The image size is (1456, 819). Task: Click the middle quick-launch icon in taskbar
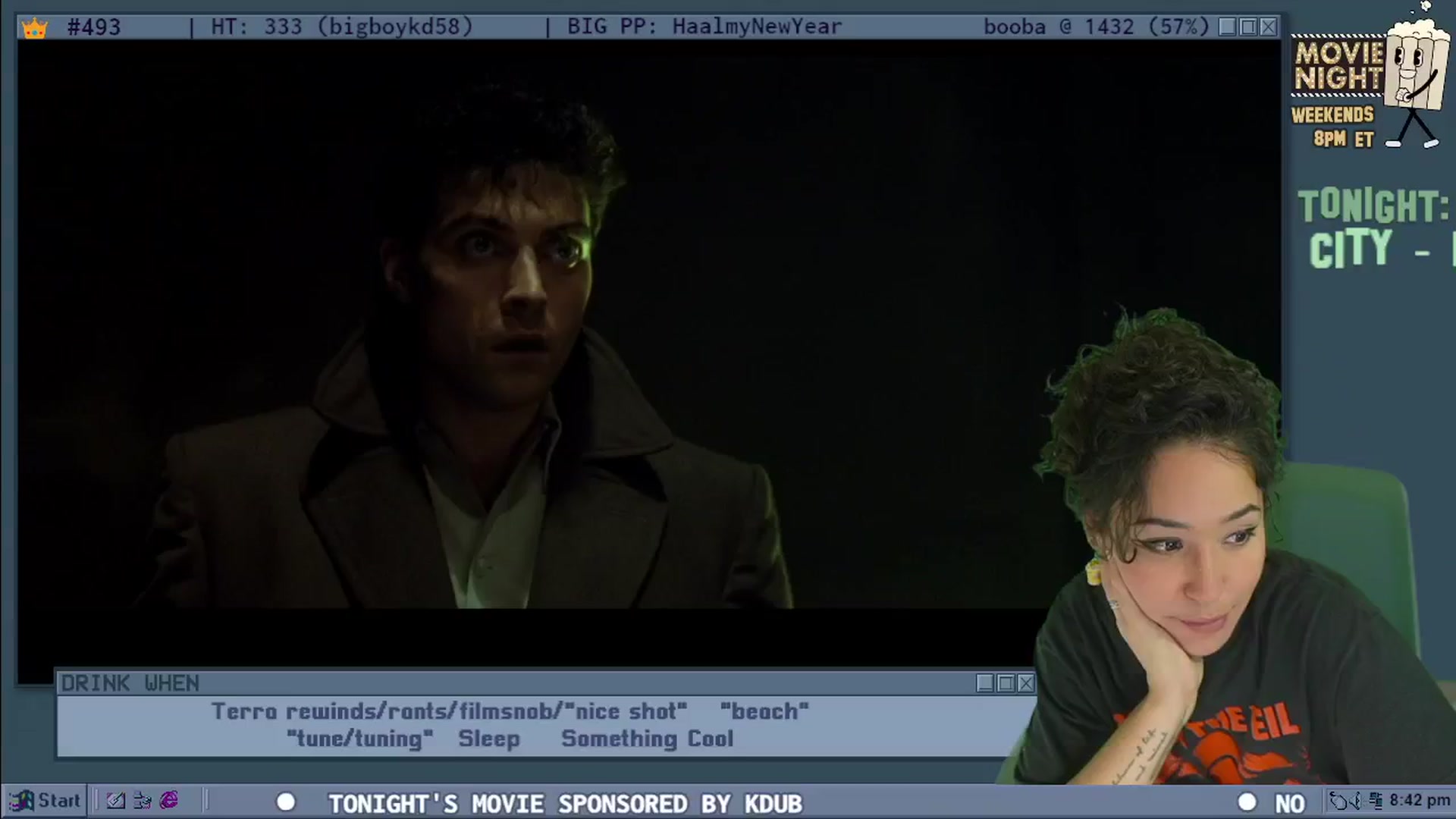click(142, 801)
